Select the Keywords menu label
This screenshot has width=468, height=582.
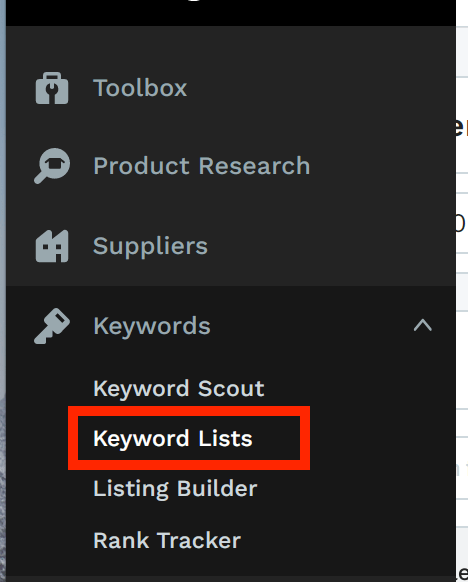pos(152,326)
